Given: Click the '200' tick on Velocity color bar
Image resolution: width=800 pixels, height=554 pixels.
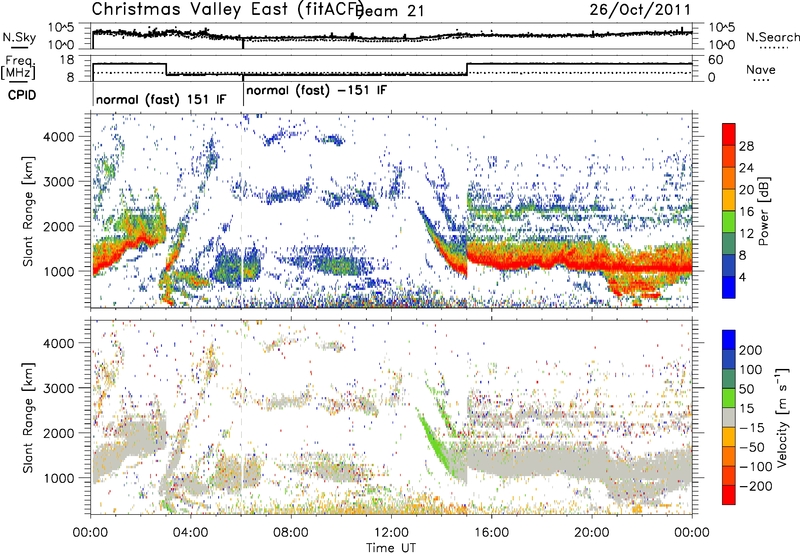Looking at the screenshot, I should pos(751,350).
